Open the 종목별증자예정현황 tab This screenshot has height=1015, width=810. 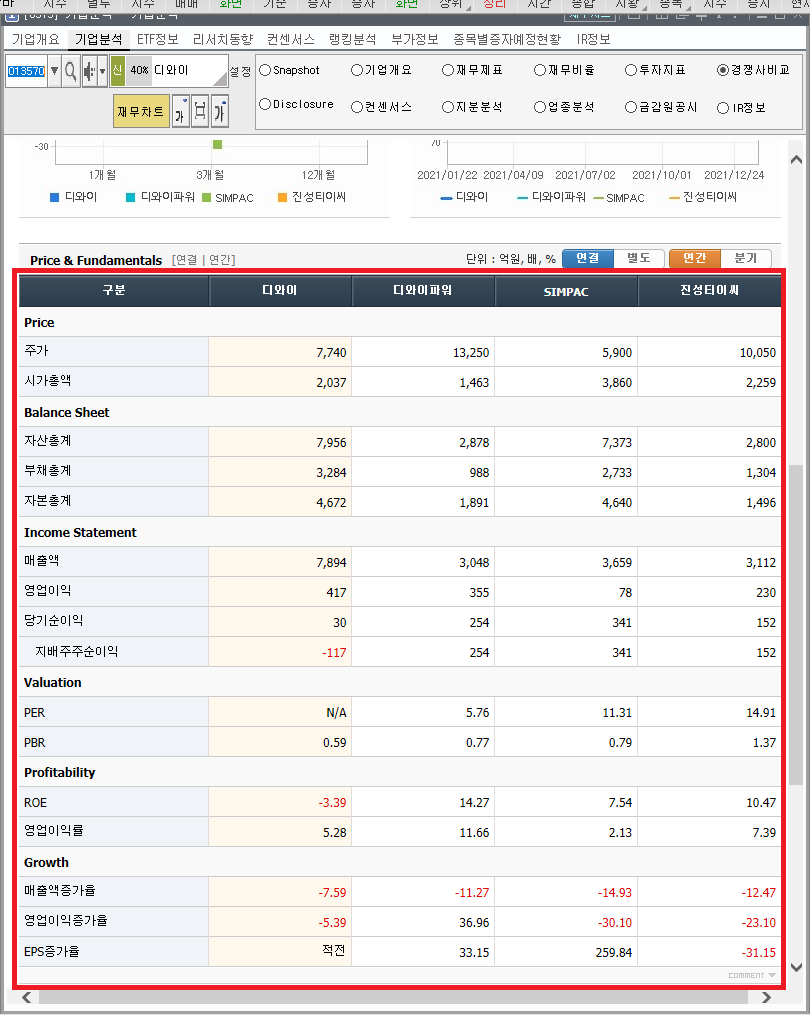point(507,39)
